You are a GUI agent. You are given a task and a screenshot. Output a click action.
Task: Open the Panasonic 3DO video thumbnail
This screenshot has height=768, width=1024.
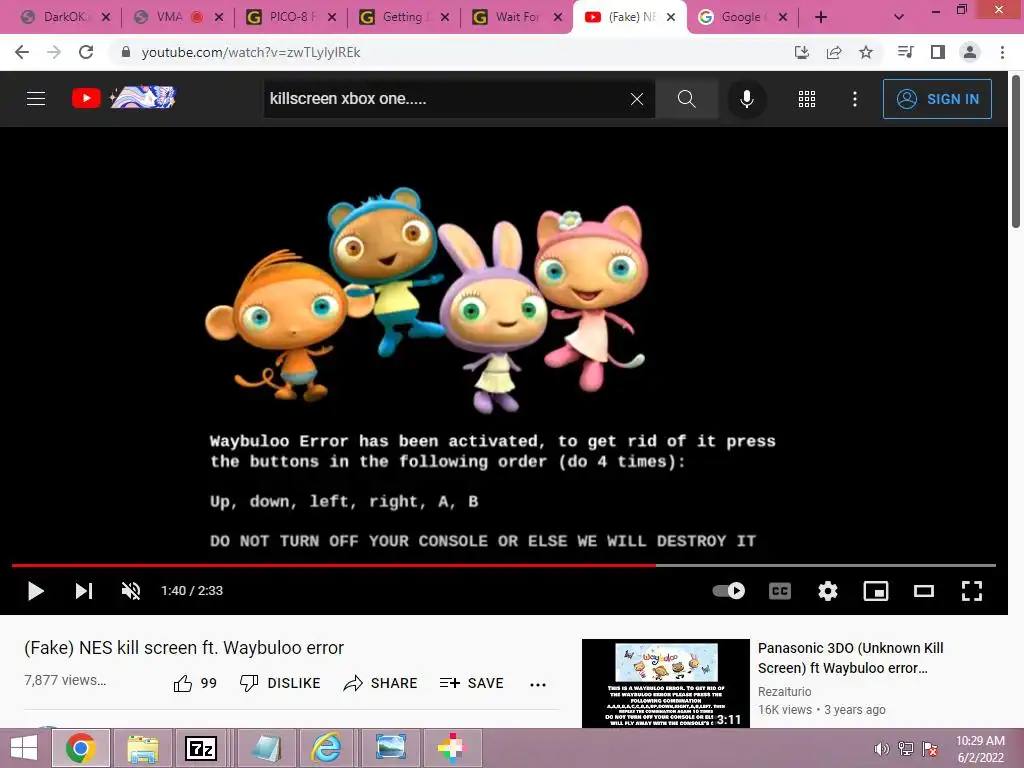[665, 683]
